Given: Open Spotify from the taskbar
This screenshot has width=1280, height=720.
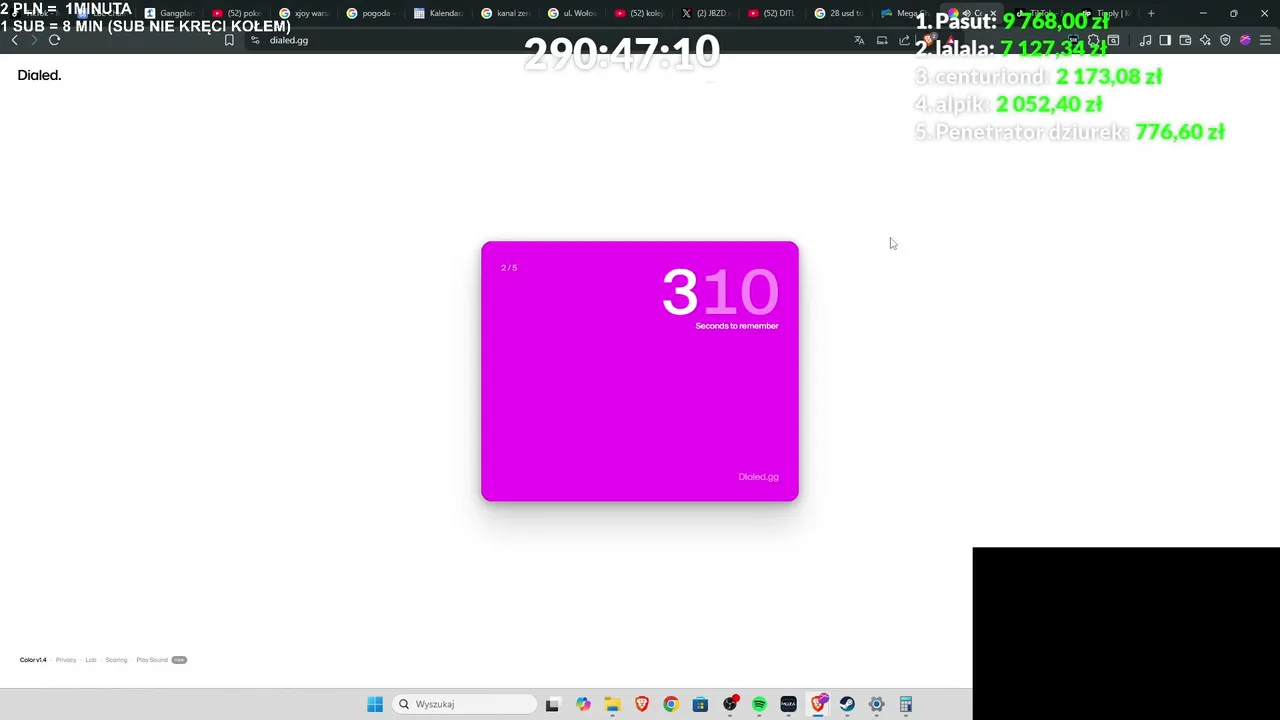Looking at the screenshot, I should click(x=759, y=704).
